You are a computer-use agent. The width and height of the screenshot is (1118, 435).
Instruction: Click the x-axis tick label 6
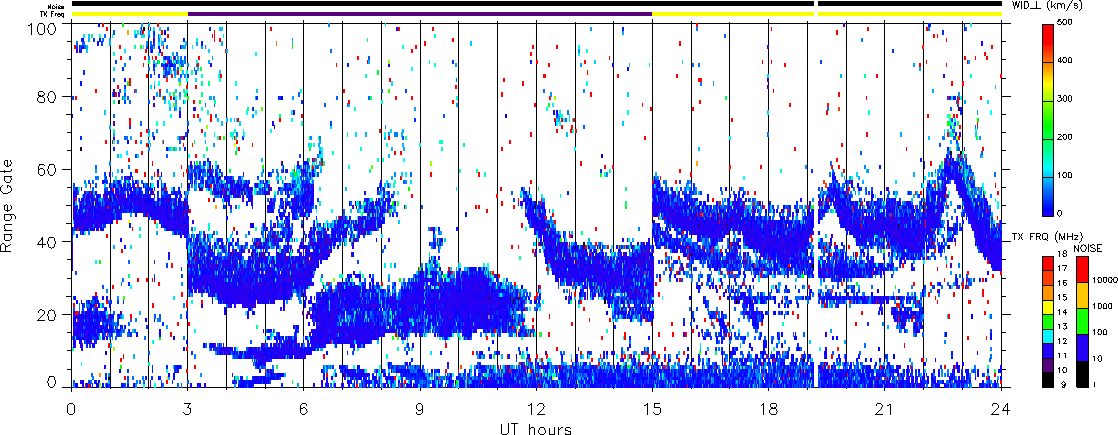pos(304,409)
